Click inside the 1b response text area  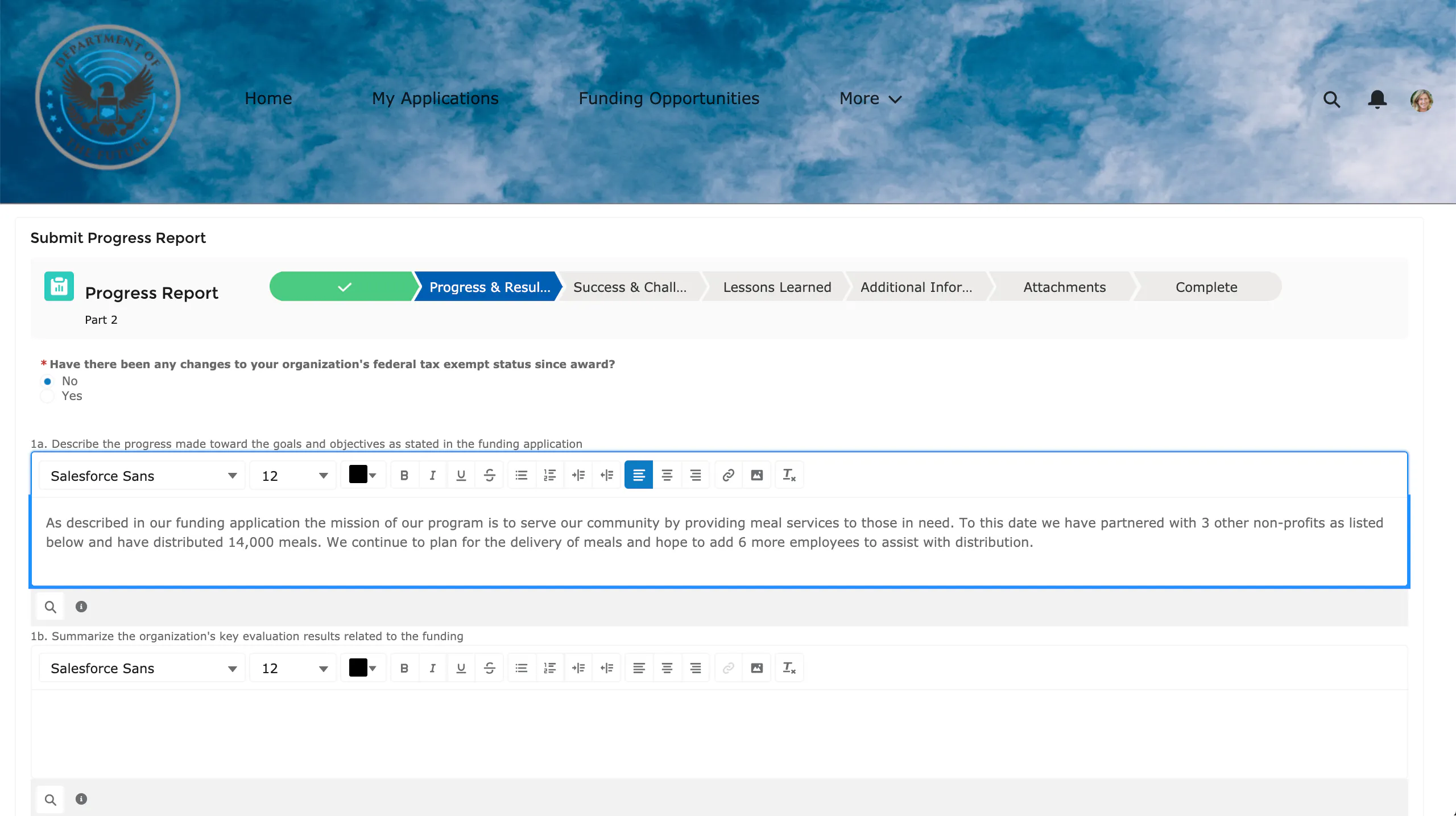click(719, 733)
